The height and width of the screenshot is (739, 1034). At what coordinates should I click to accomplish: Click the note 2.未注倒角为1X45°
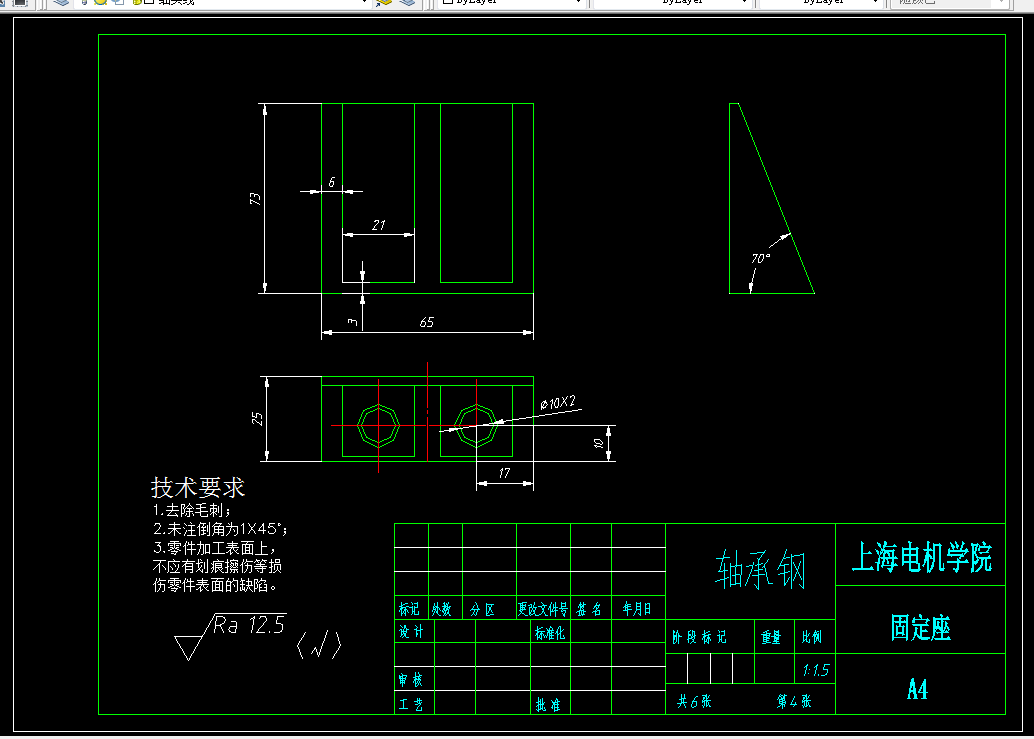click(220, 529)
